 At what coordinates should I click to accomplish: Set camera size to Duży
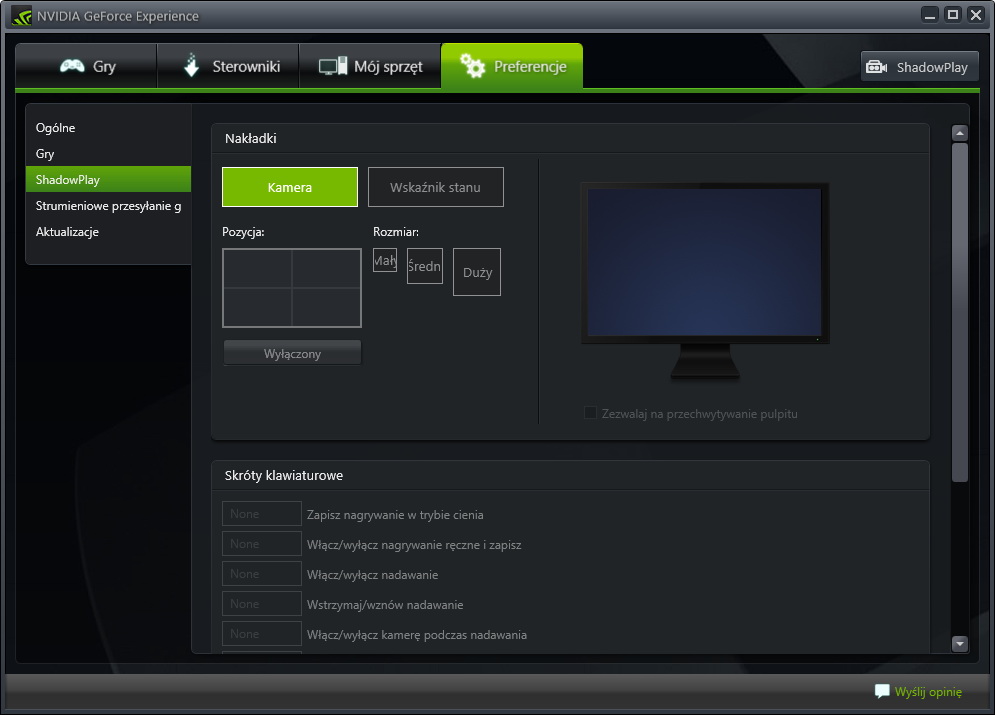click(x=477, y=272)
